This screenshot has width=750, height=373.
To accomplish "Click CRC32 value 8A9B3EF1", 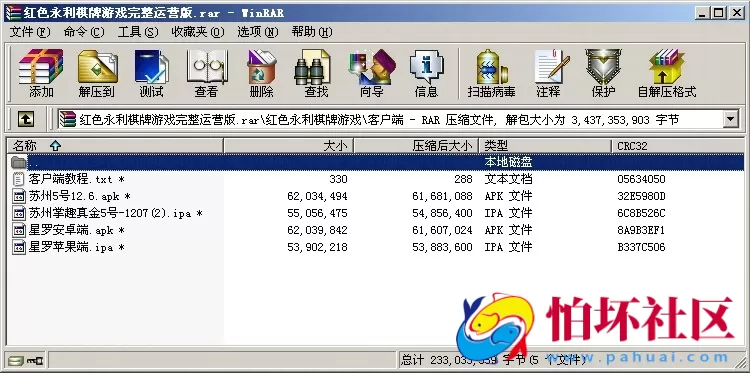I will click(641, 230).
